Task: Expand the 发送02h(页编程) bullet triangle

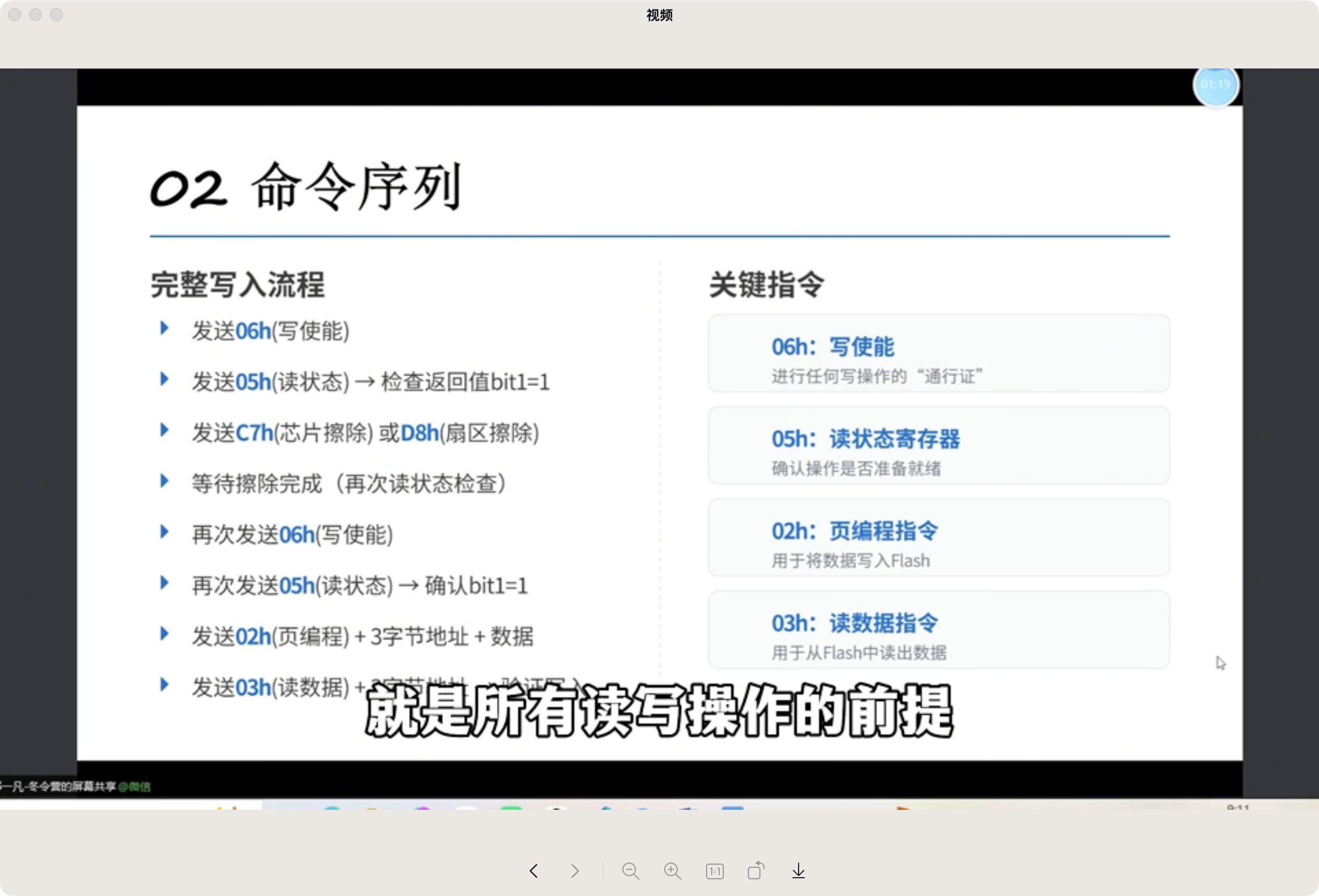Action: 165,634
